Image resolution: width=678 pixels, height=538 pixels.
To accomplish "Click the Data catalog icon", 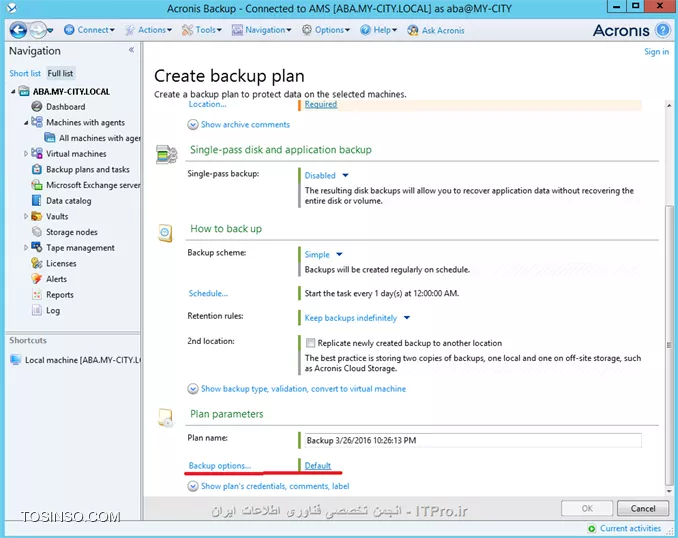I will click(37, 200).
